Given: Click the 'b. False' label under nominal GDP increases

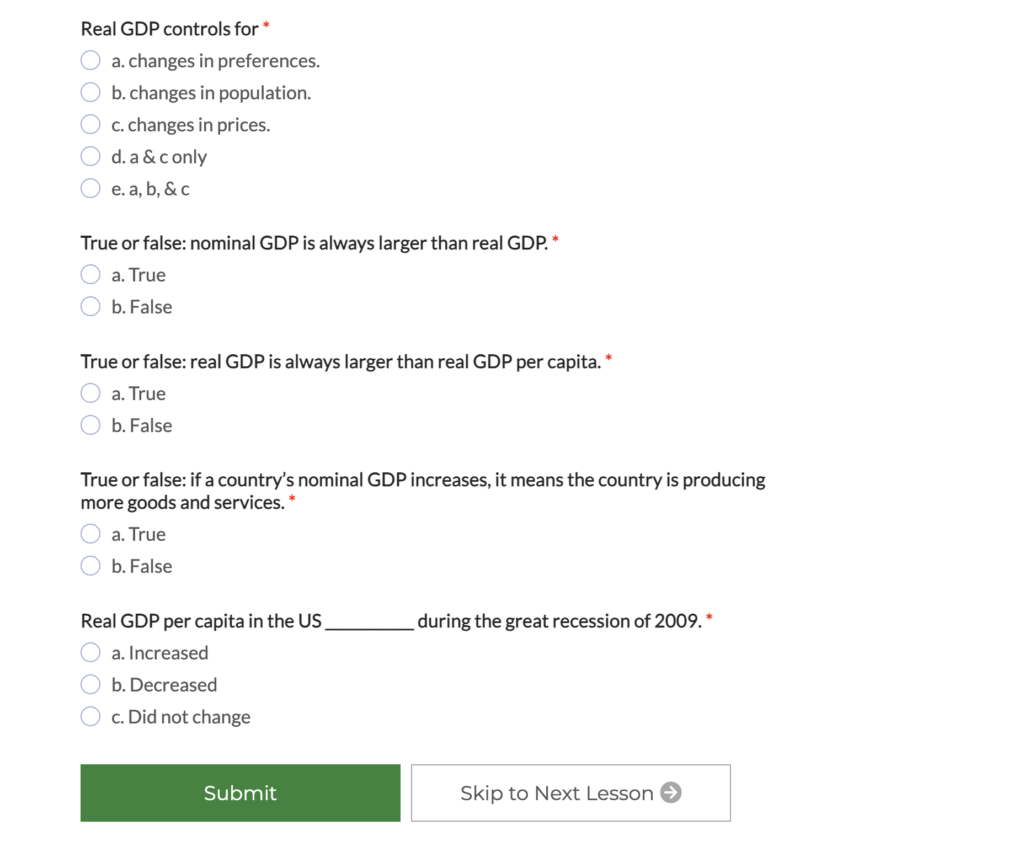Looking at the screenshot, I should 141,566.
